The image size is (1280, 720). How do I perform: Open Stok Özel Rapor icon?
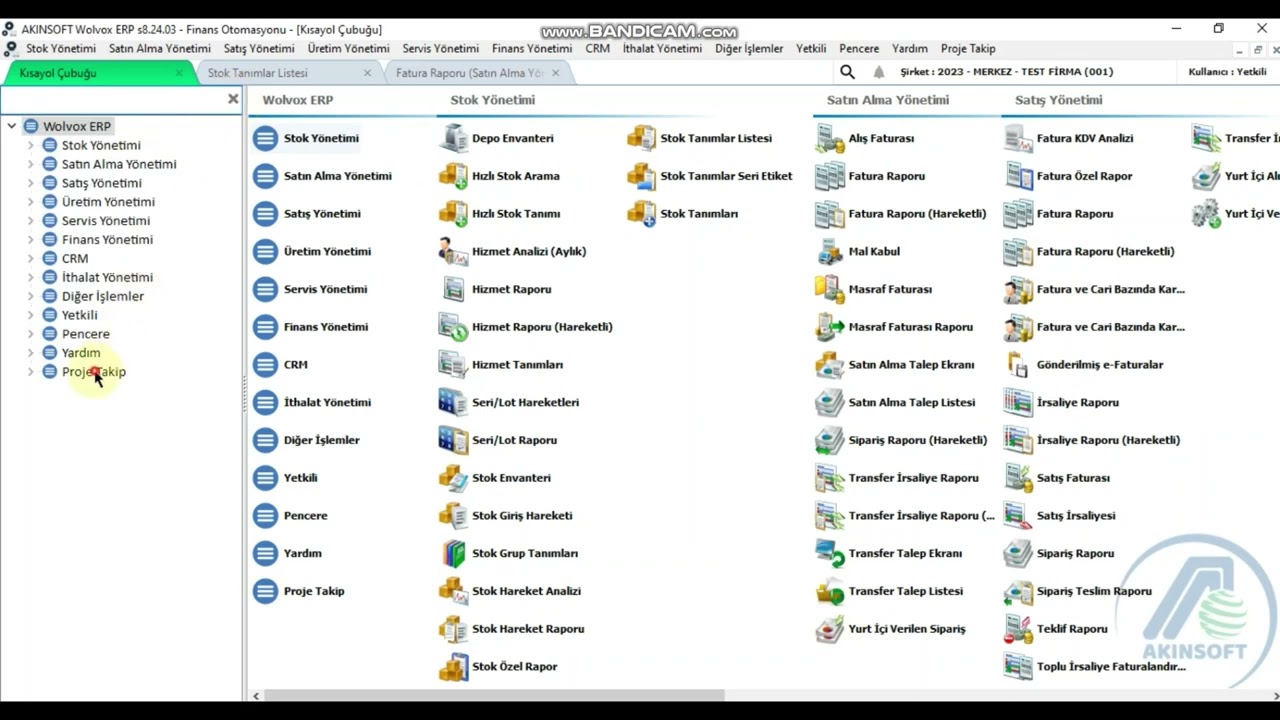point(454,666)
